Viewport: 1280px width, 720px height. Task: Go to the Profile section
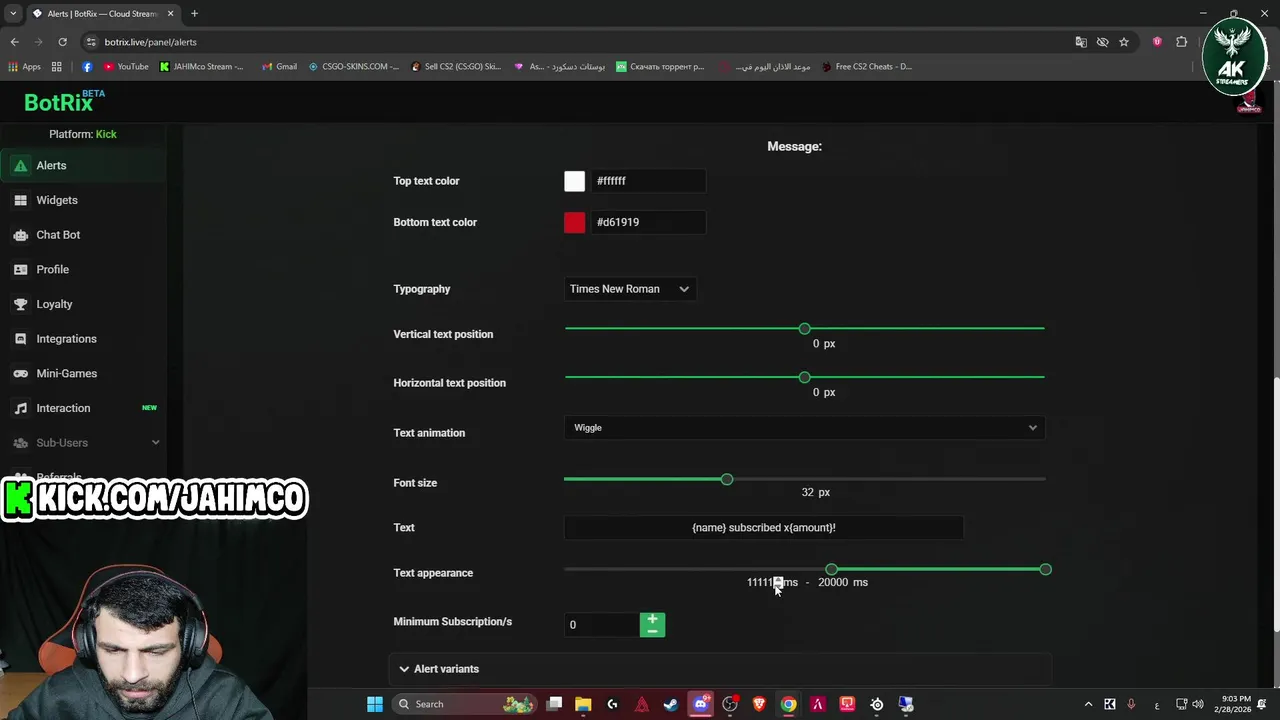(x=84, y=270)
